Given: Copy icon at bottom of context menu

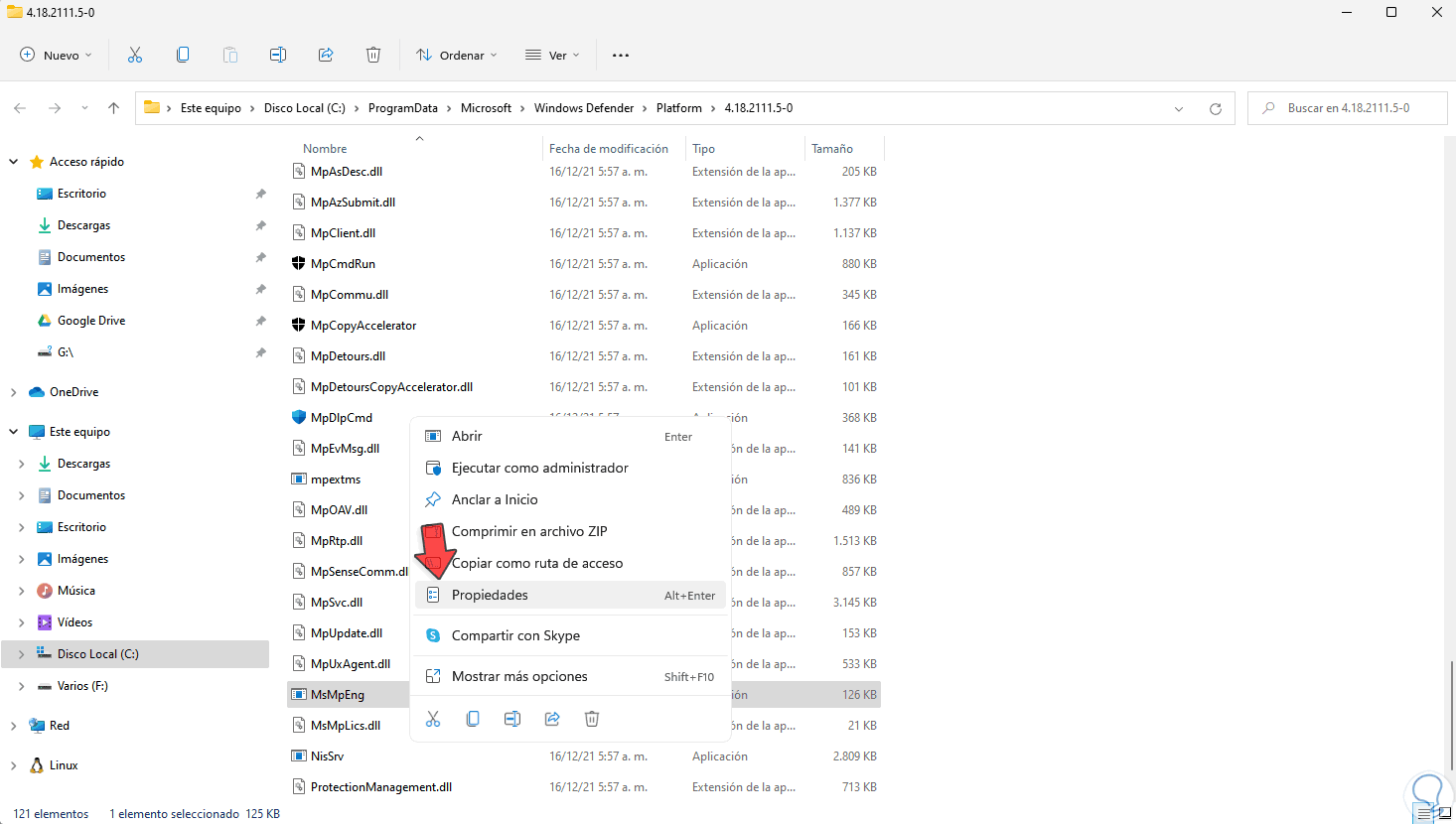Looking at the screenshot, I should click(x=473, y=719).
